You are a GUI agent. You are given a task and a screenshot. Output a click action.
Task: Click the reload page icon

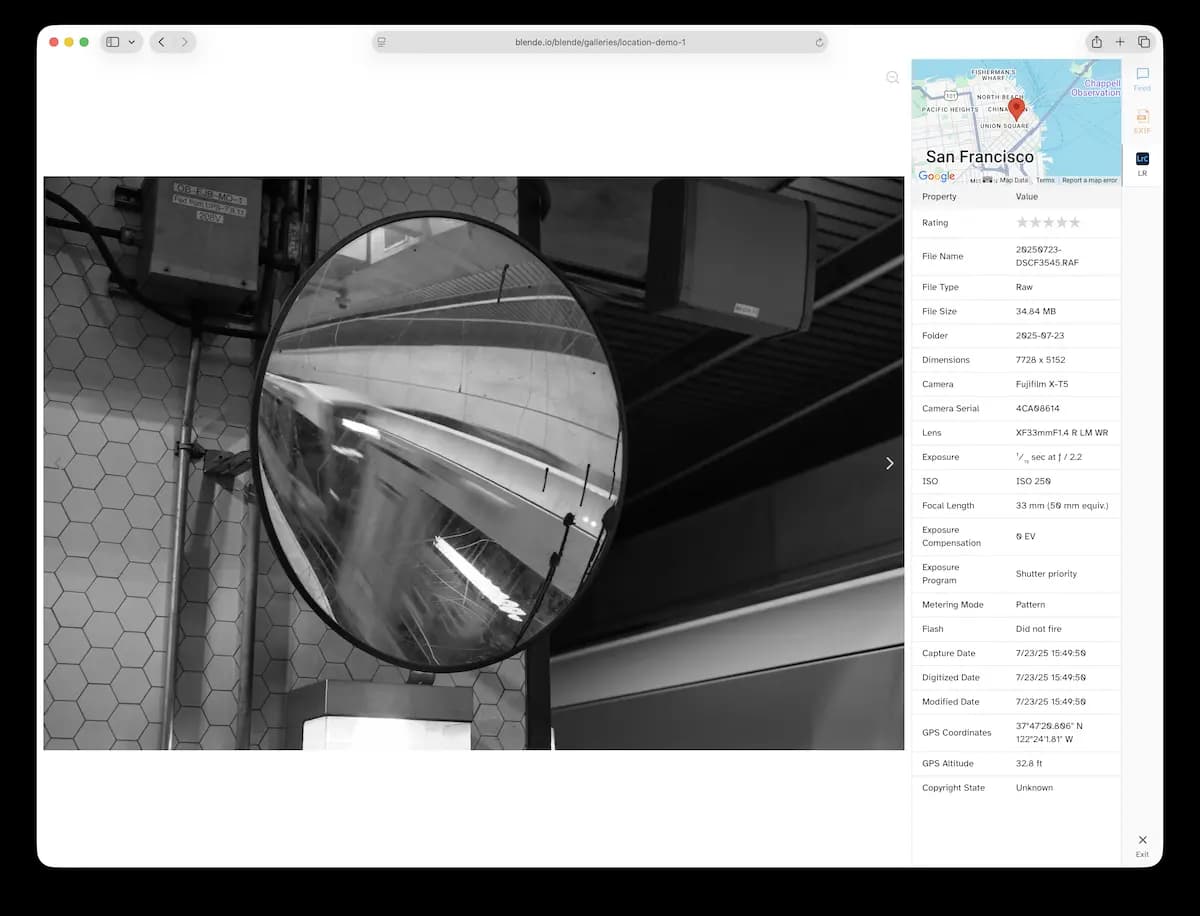click(x=818, y=42)
